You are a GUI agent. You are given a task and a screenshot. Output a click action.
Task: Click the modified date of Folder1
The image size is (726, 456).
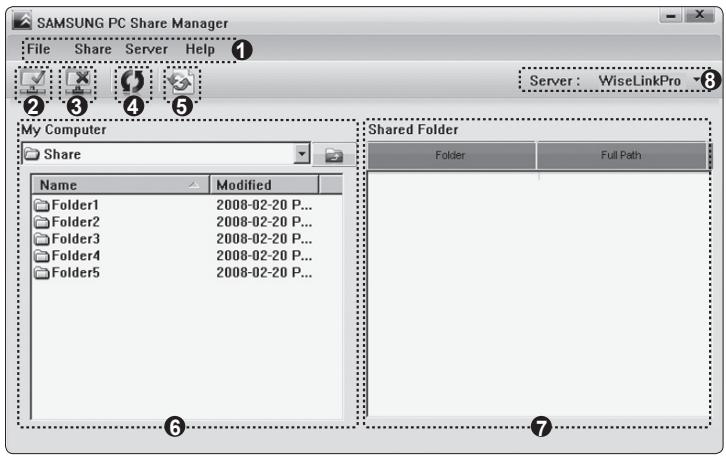264,205
